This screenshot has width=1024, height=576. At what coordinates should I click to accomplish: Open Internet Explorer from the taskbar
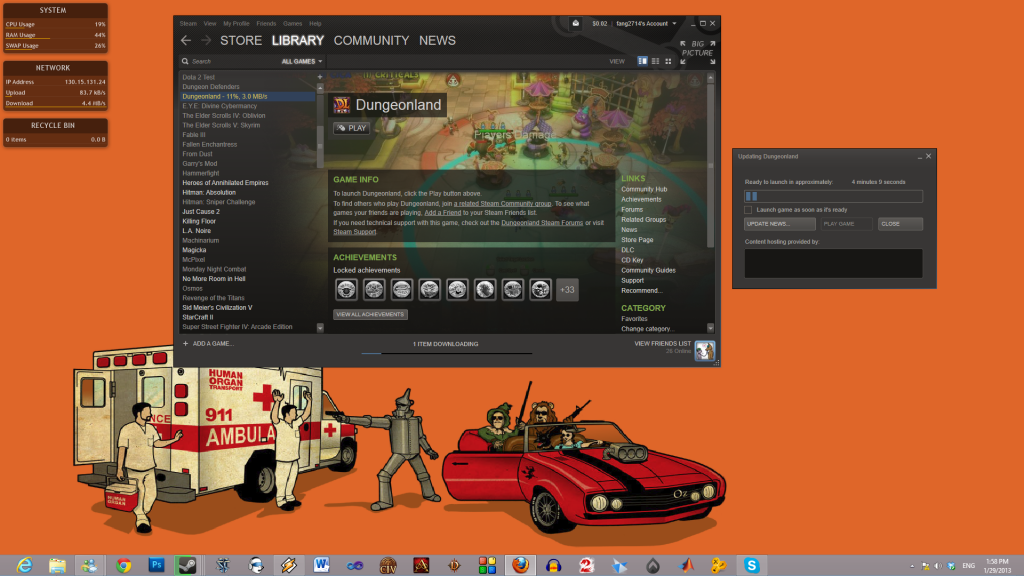click(24, 566)
